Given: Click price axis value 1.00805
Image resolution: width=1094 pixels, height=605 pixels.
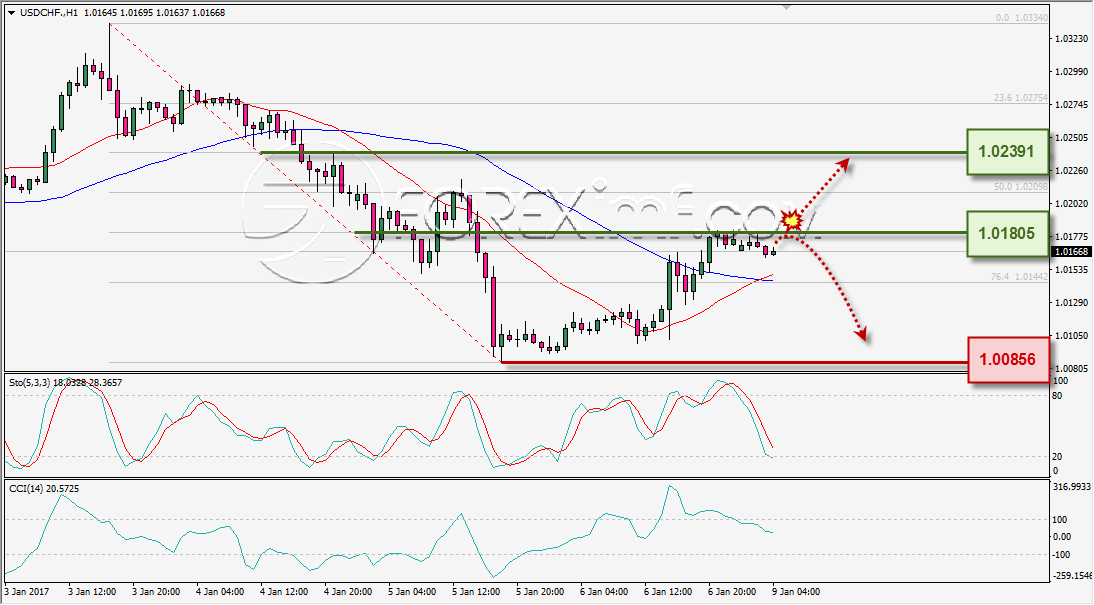Looking at the screenshot, I should (1071, 368).
